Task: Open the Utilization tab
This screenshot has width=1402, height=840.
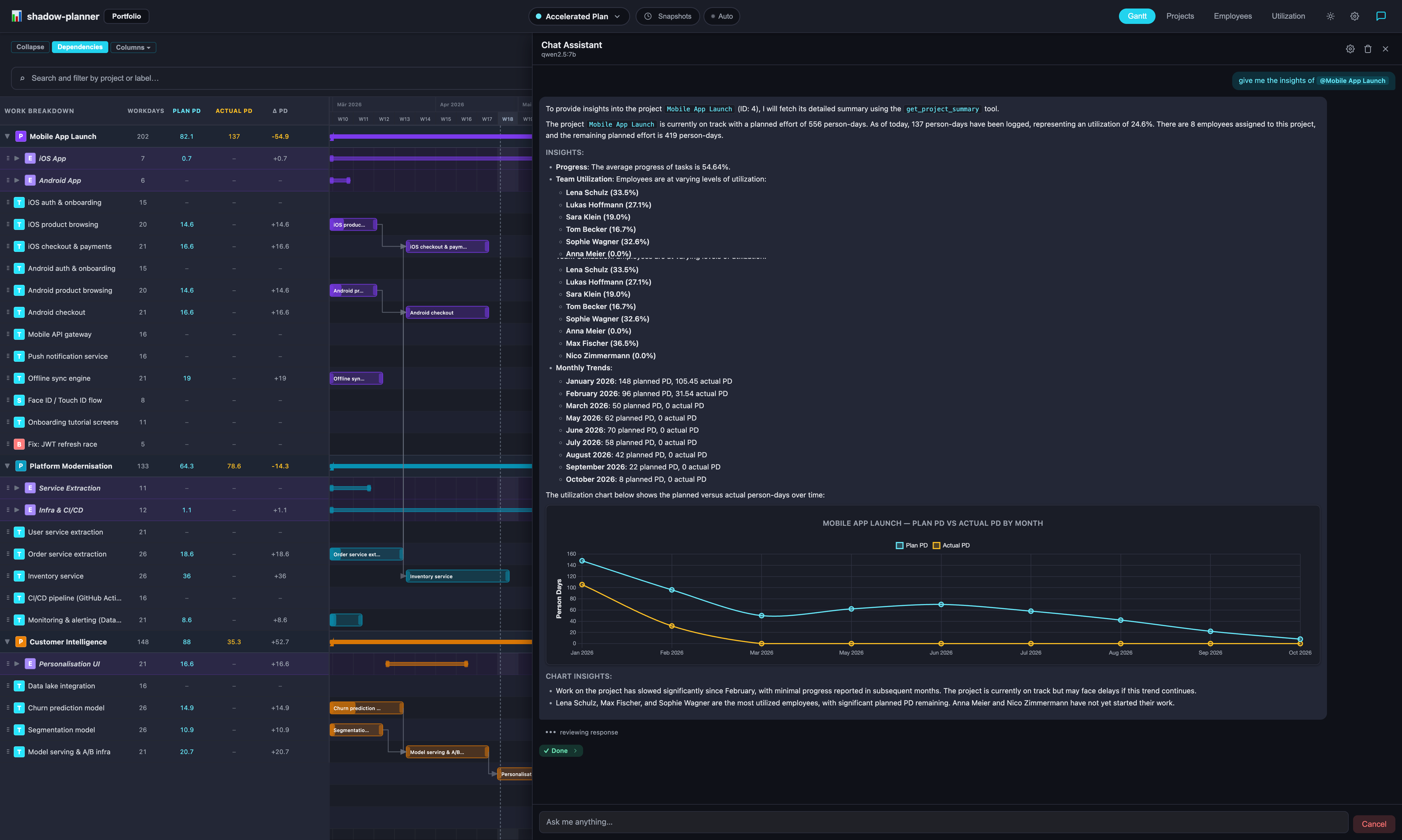Action: pyautogui.click(x=1288, y=16)
